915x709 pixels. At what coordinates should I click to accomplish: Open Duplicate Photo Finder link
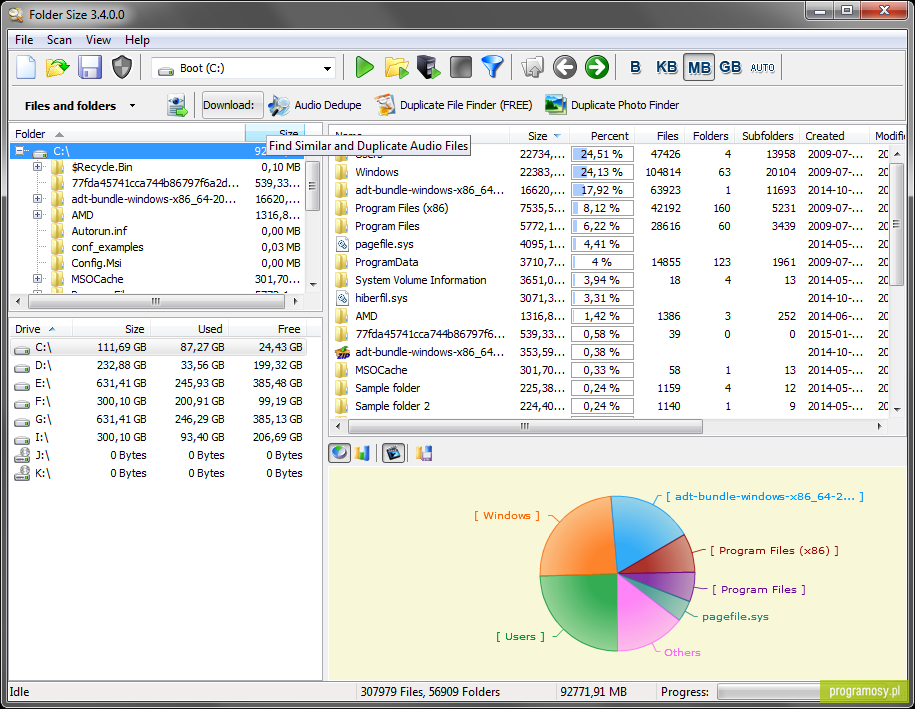click(x=612, y=106)
